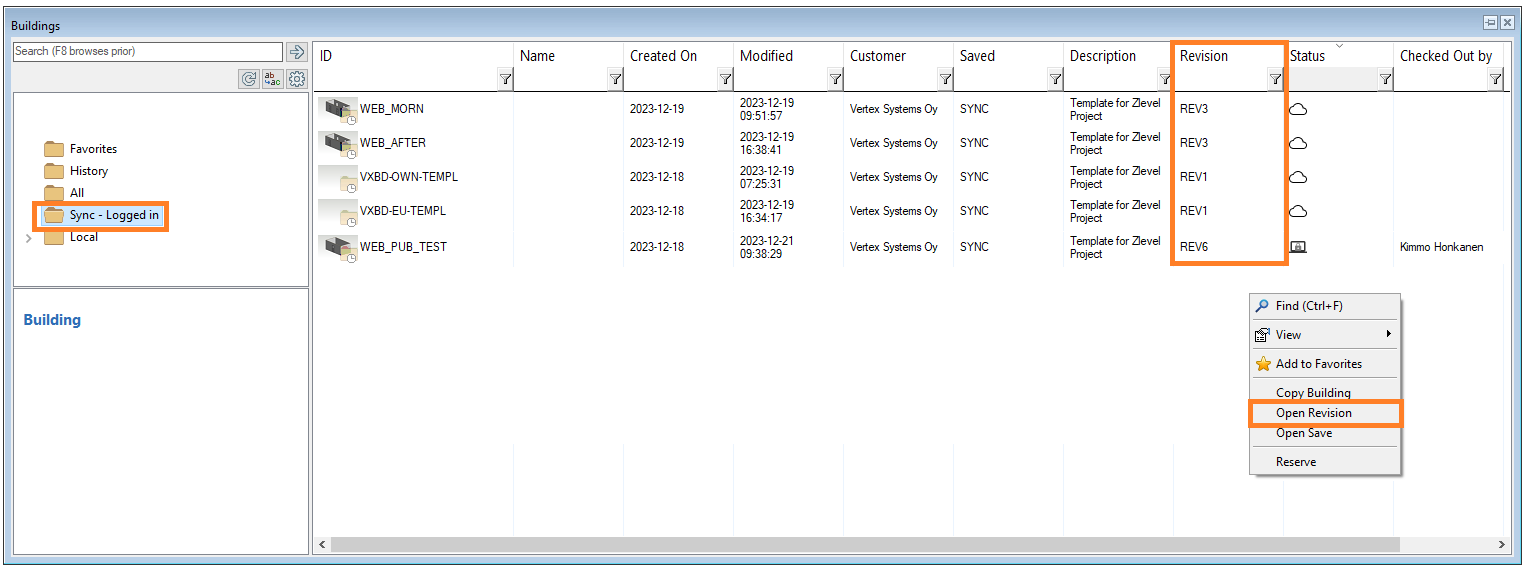Click the star icon beside Add to Favorites
The height and width of the screenshot is (567, 1528).
pos(1263,364)
